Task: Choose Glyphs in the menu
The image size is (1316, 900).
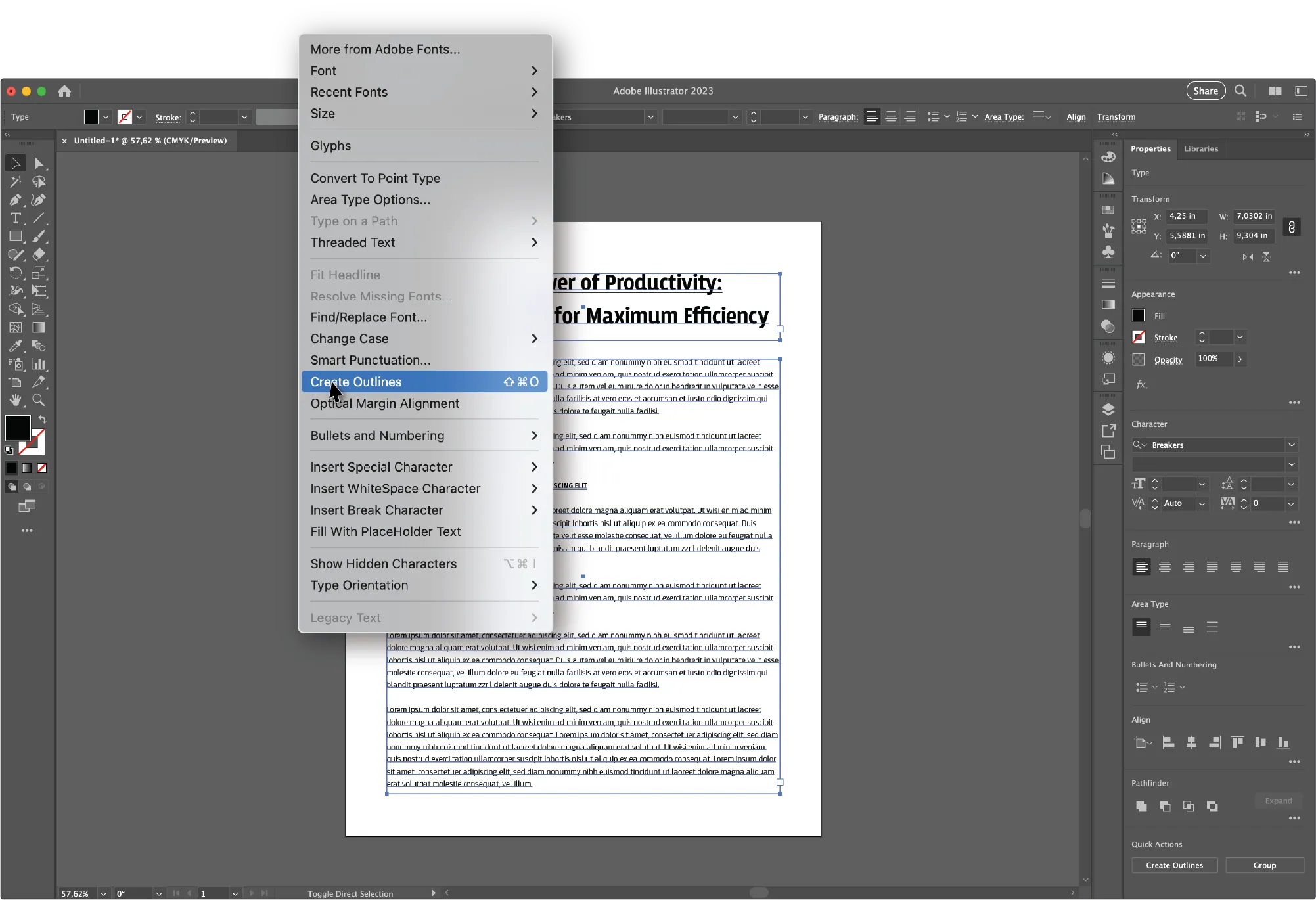Action: pos(424,146)
